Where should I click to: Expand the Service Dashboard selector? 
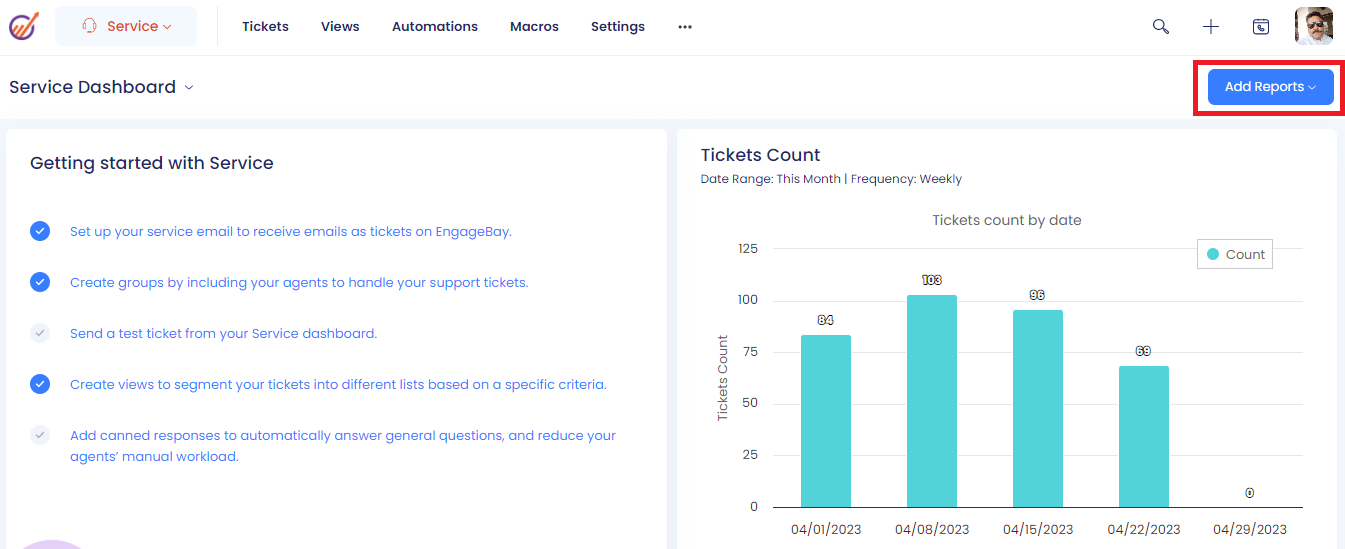point(101,87)
